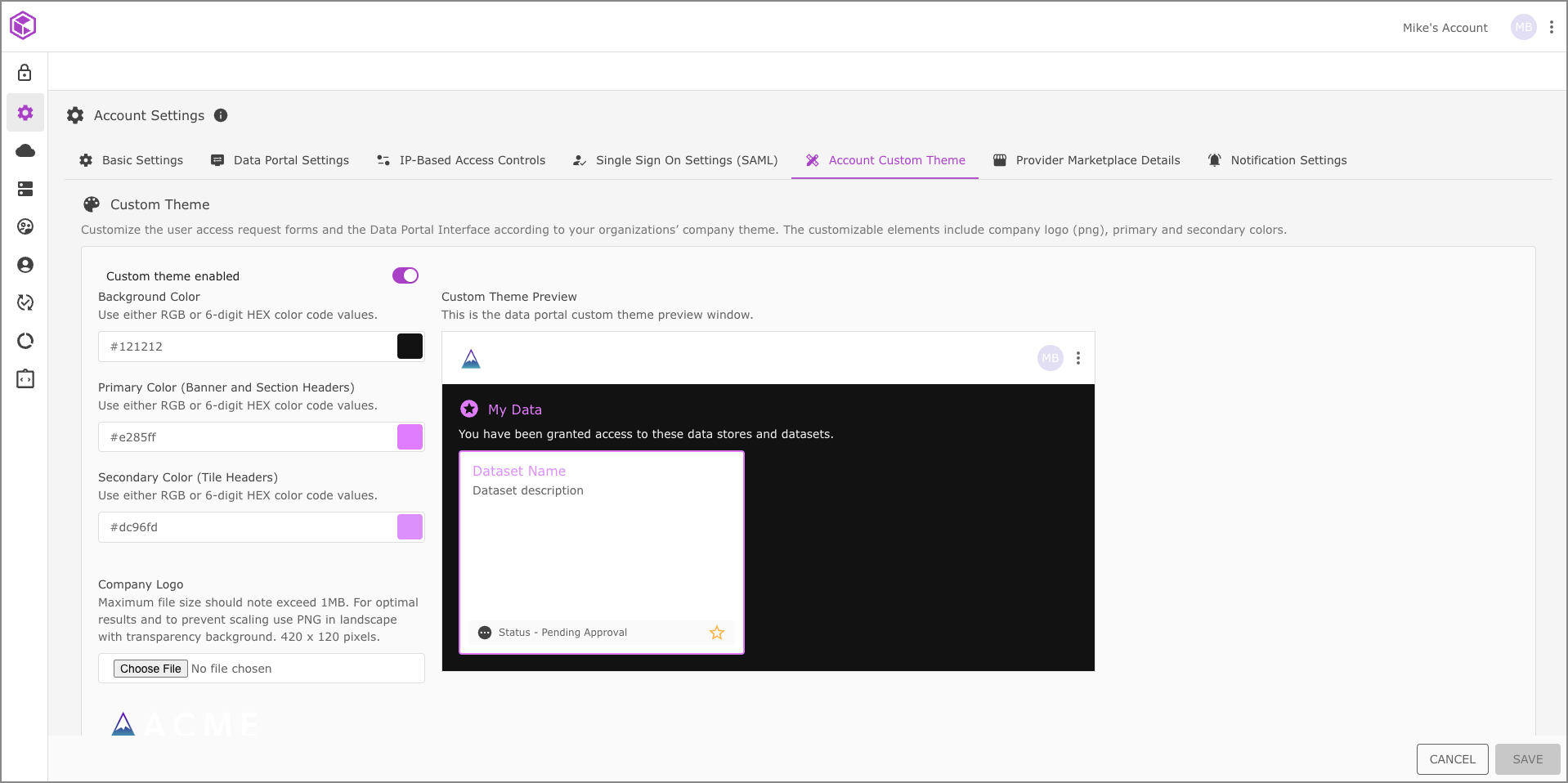Click the lock icon in left sidebar
This screenshot has height=783, width=1568.
25,73
